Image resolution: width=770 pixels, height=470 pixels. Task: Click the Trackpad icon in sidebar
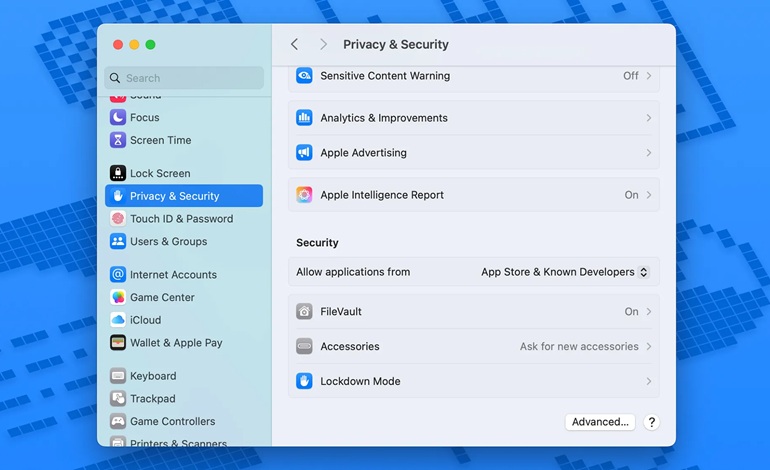click(x=118, y=398)
